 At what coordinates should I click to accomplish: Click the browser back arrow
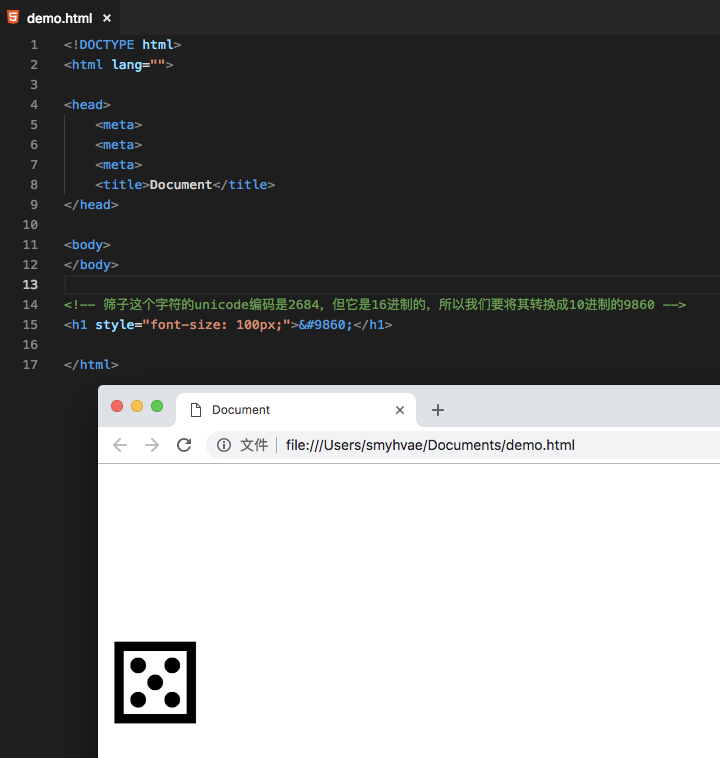click(x=119, y=445)
